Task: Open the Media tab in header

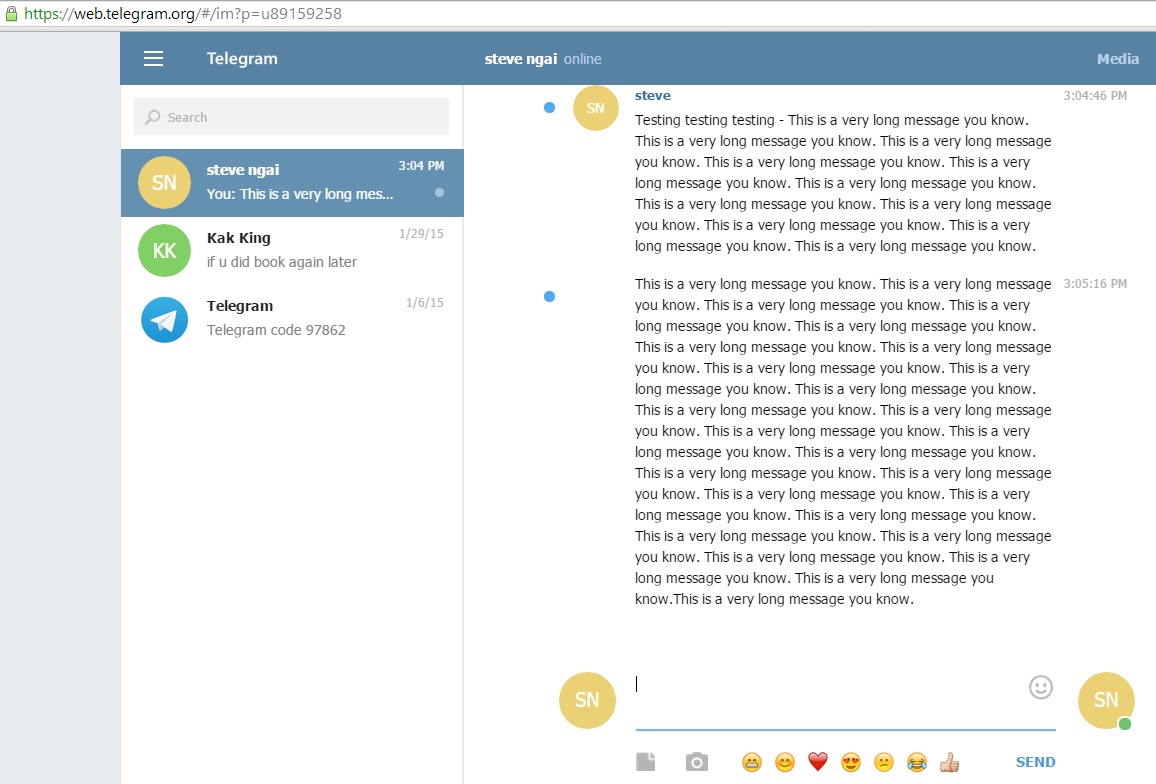Action: click(1118, 59)
